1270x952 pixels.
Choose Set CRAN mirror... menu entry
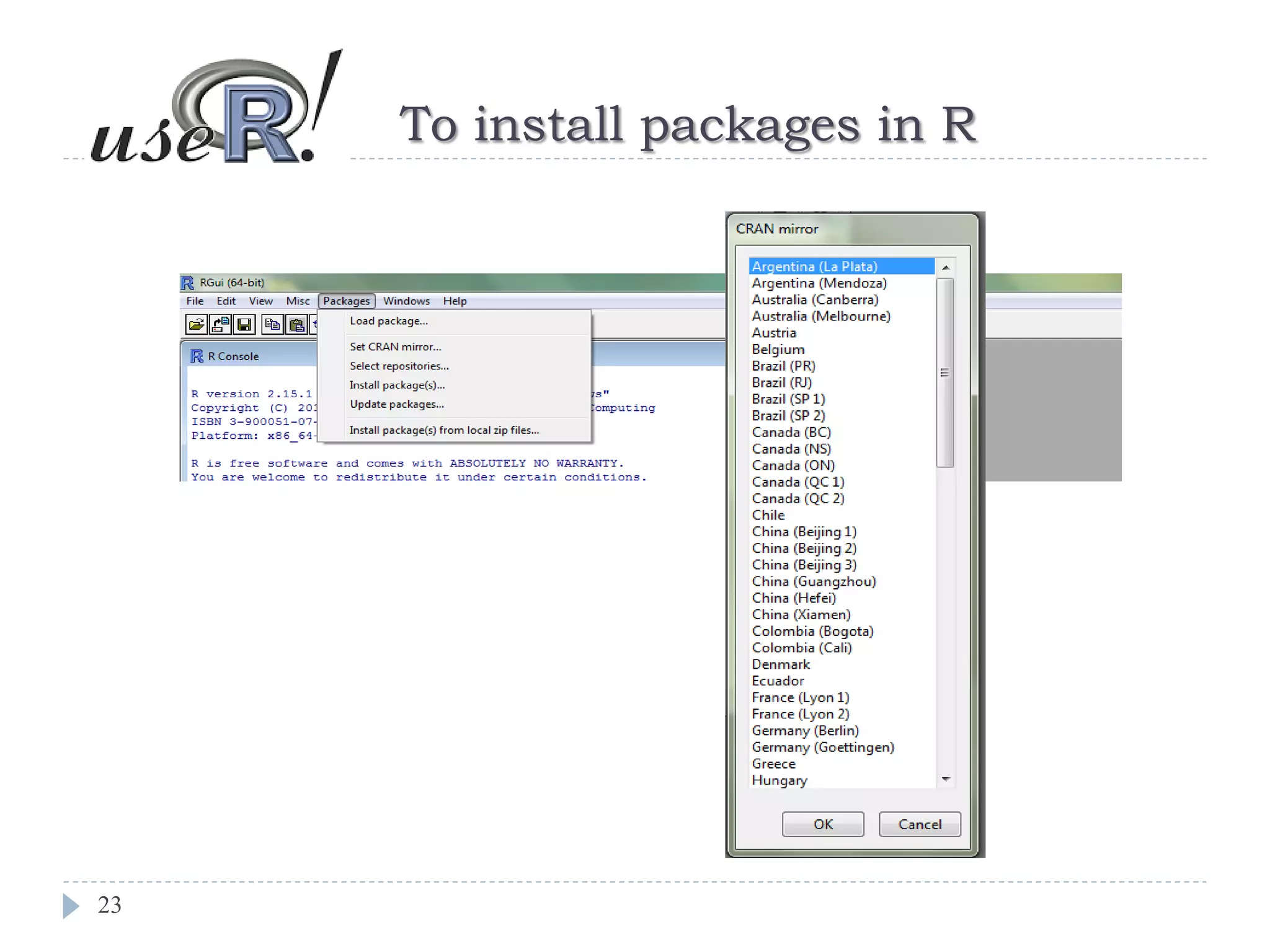tap(454, 346)
